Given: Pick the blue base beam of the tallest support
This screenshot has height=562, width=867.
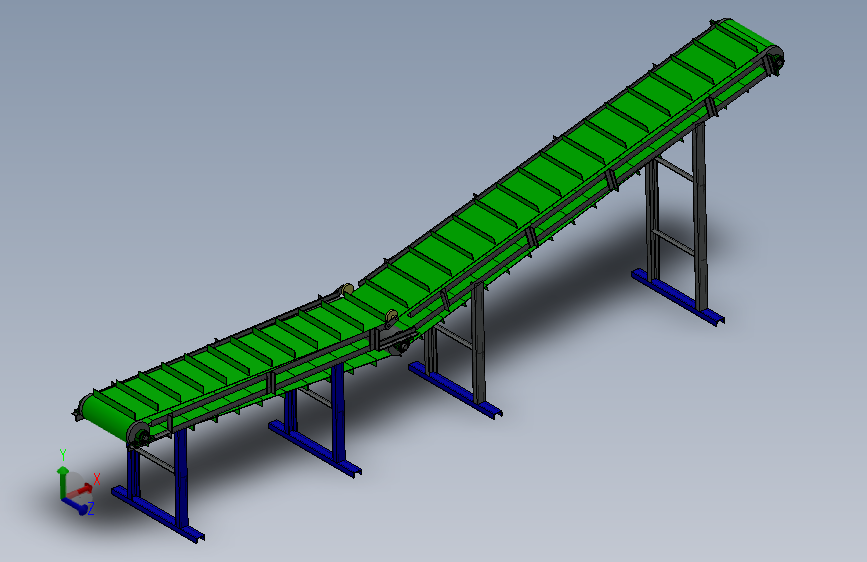Looking at the screenshot, I should pos(678,297).
